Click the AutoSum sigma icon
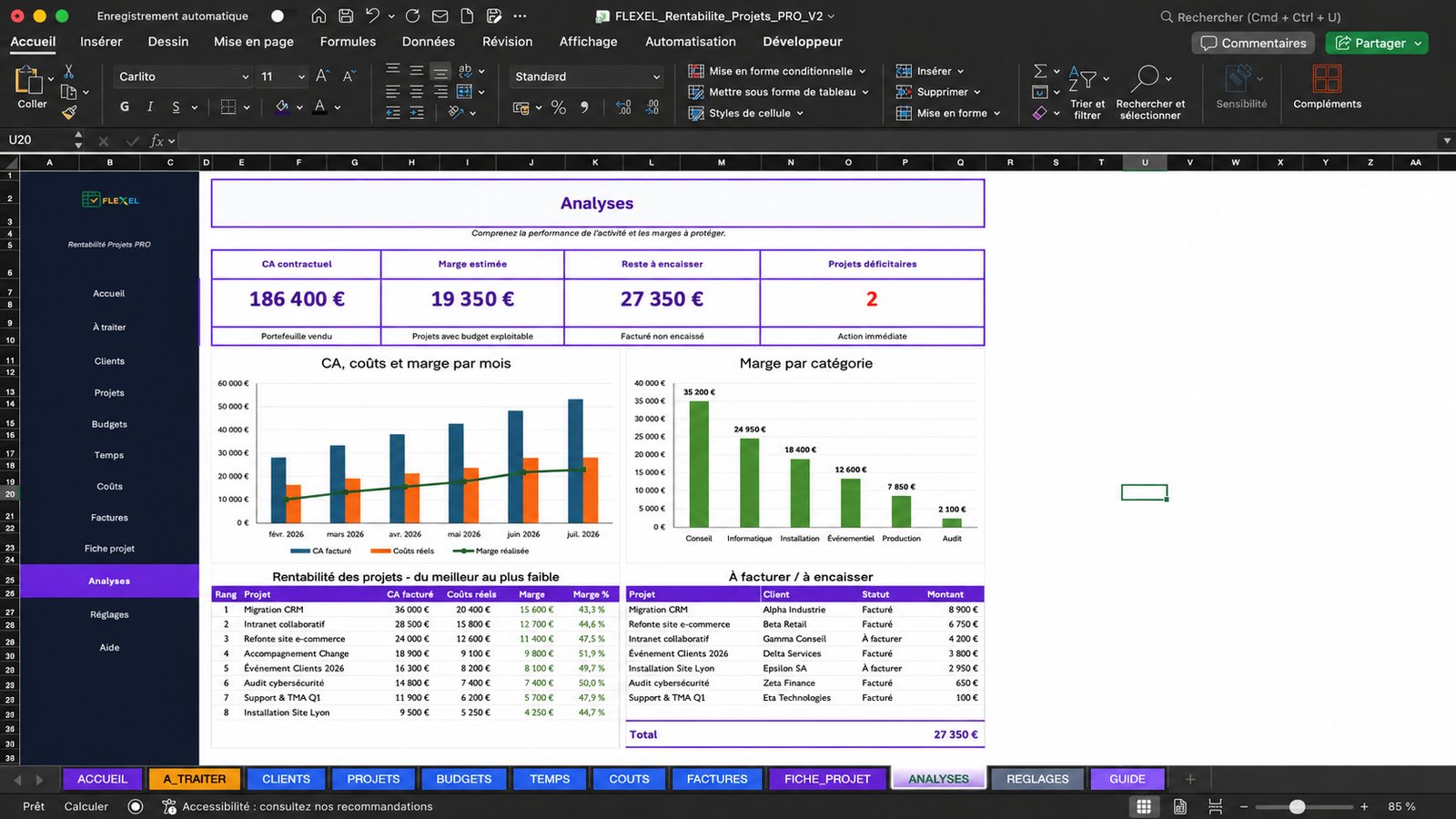Viewport: 1456px width, 819px height. [1040, 71]
